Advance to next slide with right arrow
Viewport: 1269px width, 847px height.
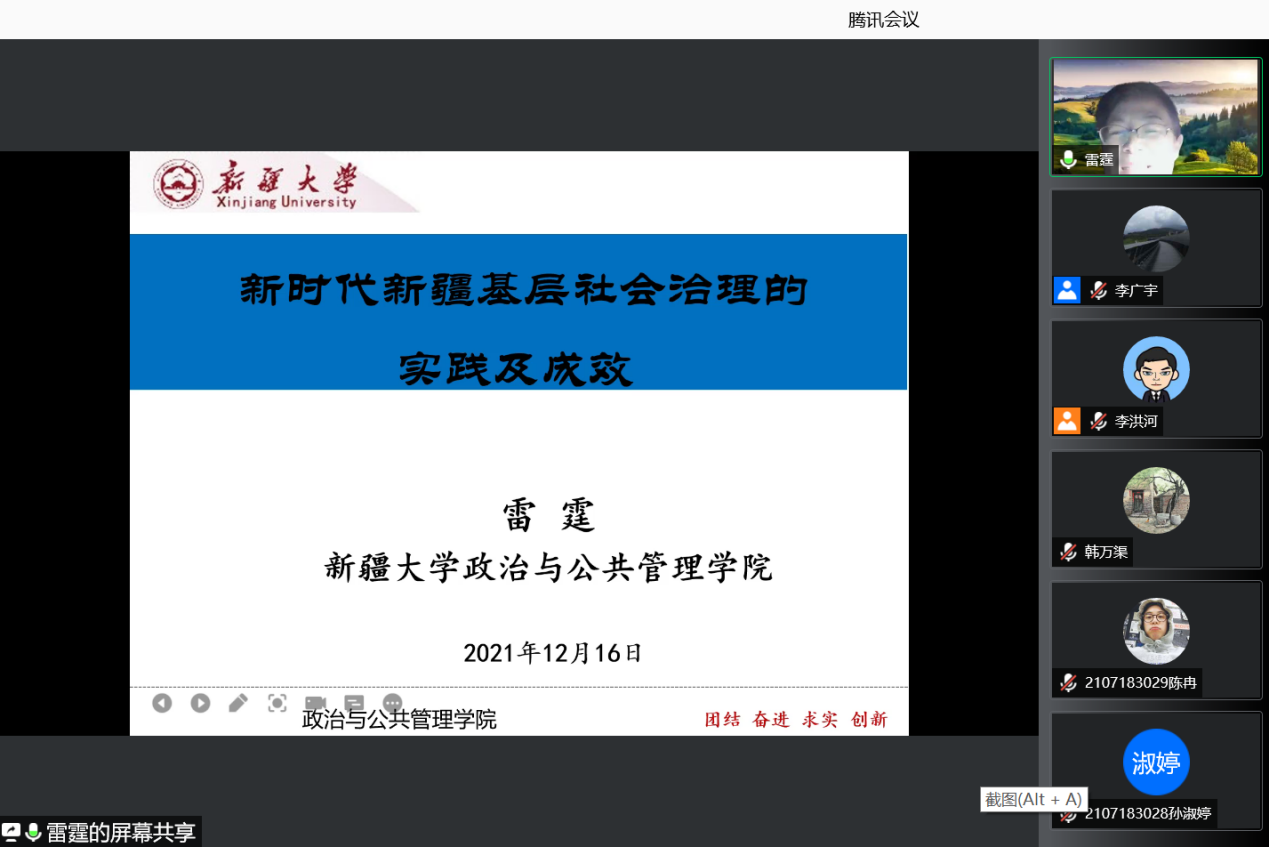200,703
